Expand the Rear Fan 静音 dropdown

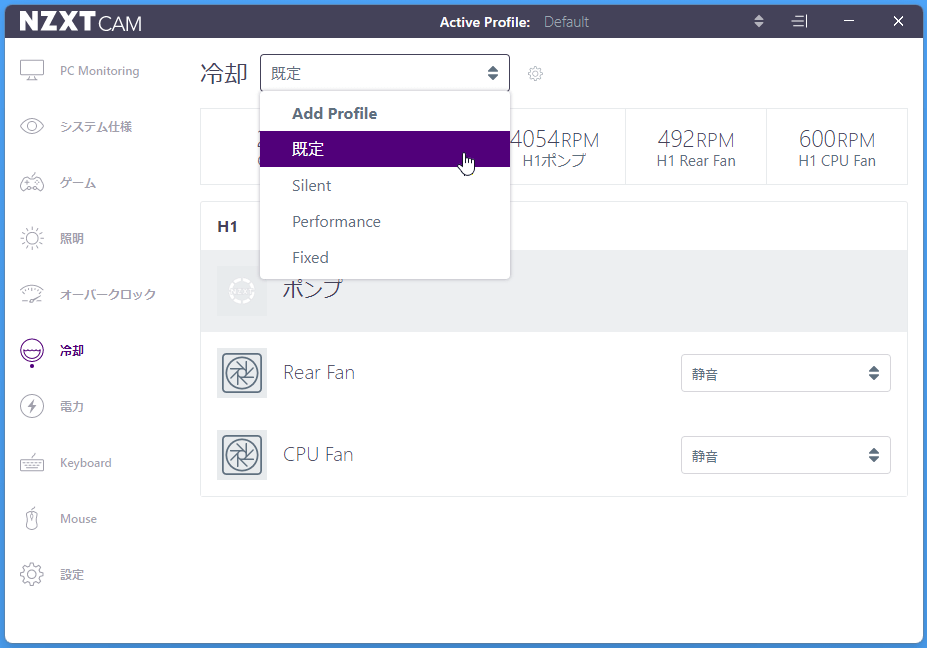[785, 373]
